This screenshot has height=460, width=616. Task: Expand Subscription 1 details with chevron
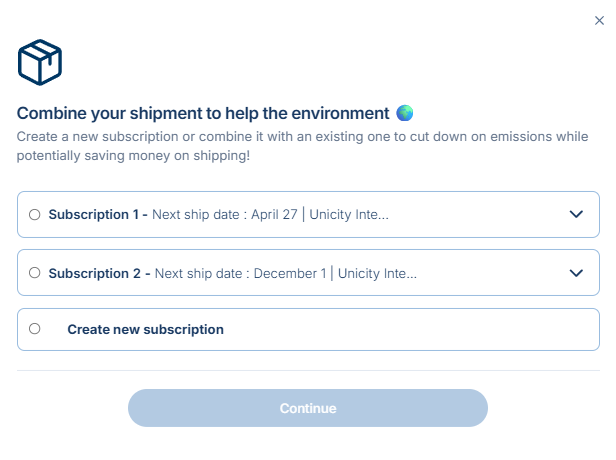576,214
